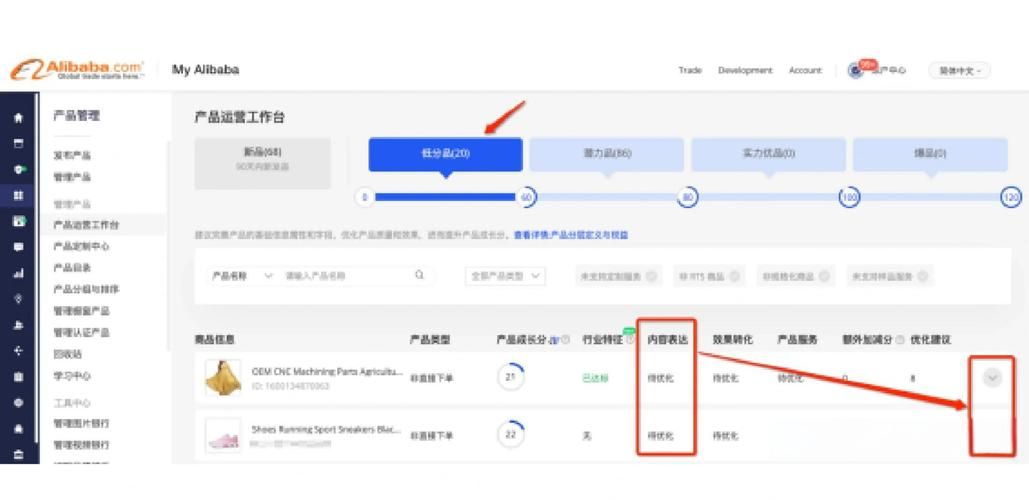Open 管理视频银行 in the sidebar
1029x500 pixels.
click(81, 445)
